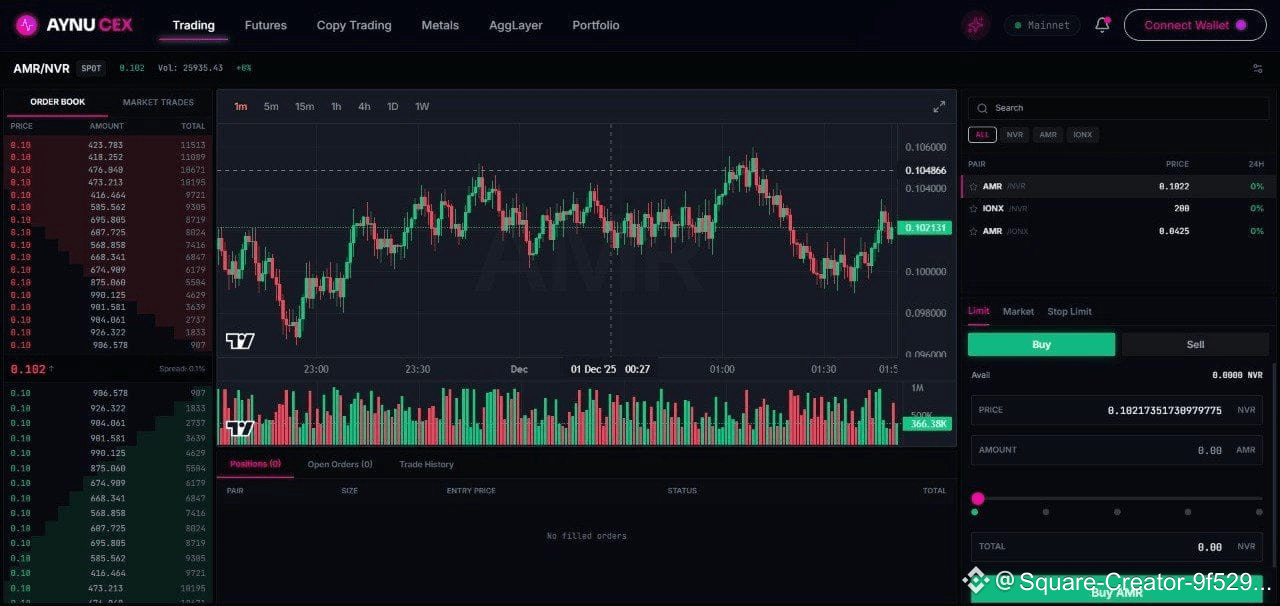The height and width of the screenshot is (606, 1280).
Task: Set amount slider to 100% dot
Action: pyautogui.click(x=1259, y=512)
